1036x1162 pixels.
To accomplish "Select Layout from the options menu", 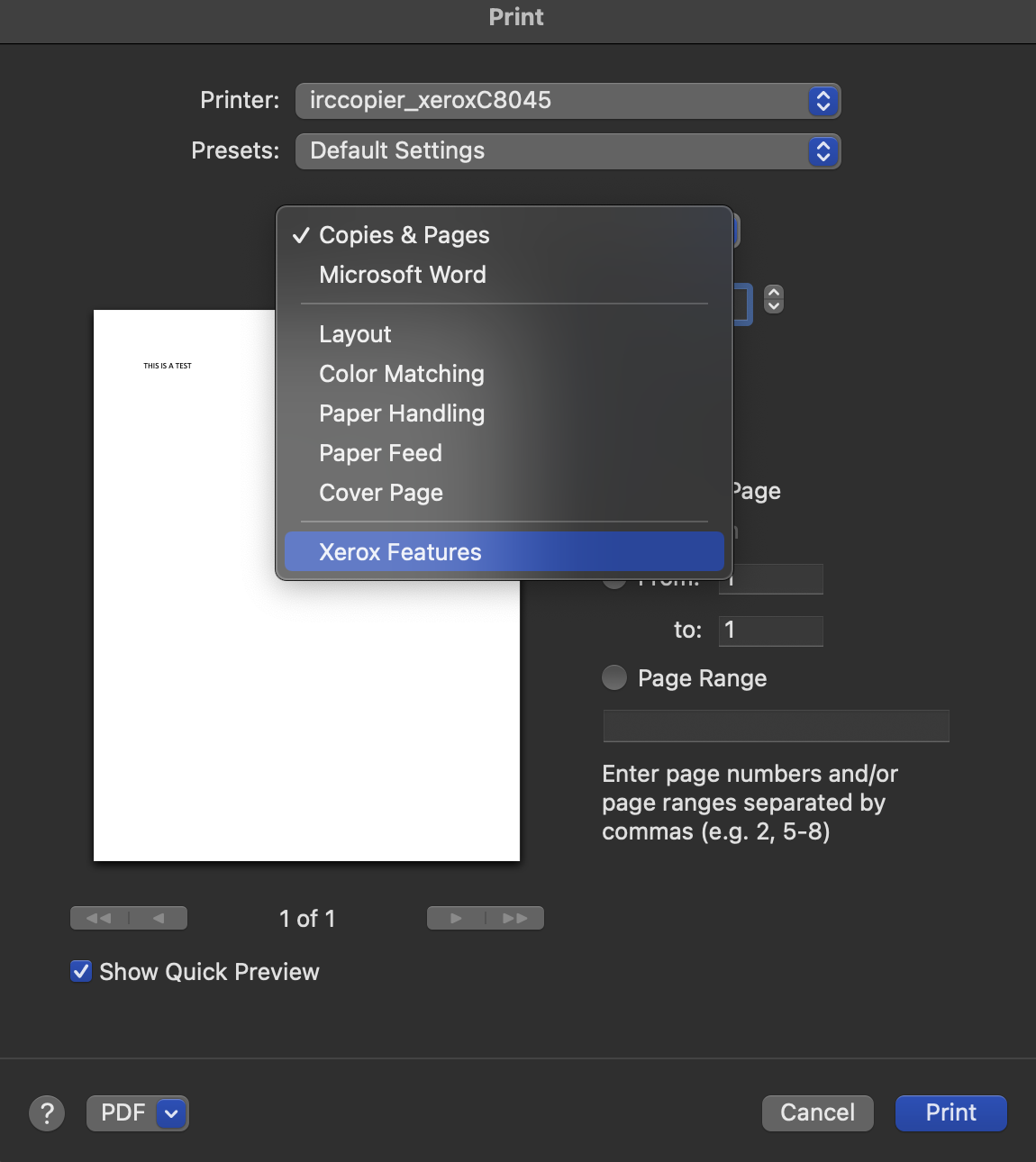I will pos(355,334).
